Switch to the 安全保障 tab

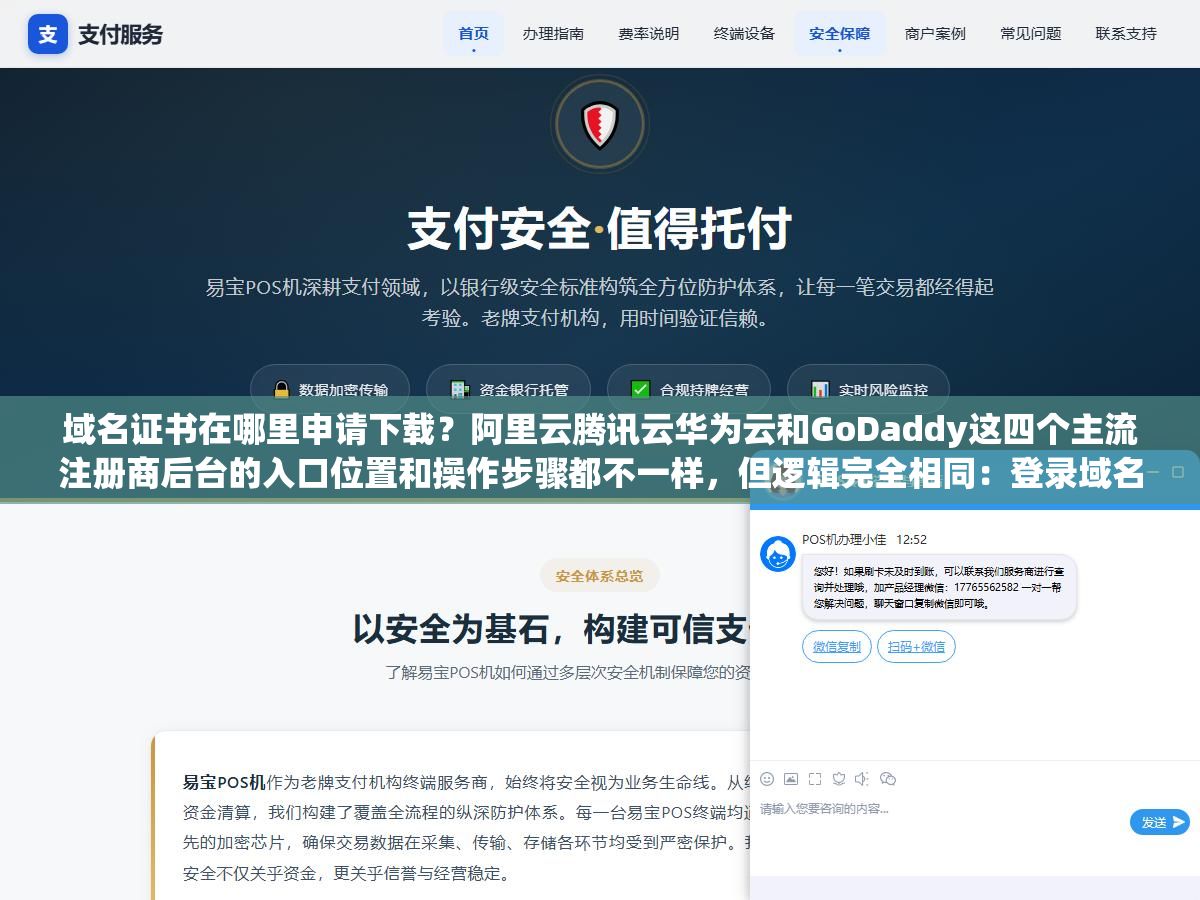point(839,33)
